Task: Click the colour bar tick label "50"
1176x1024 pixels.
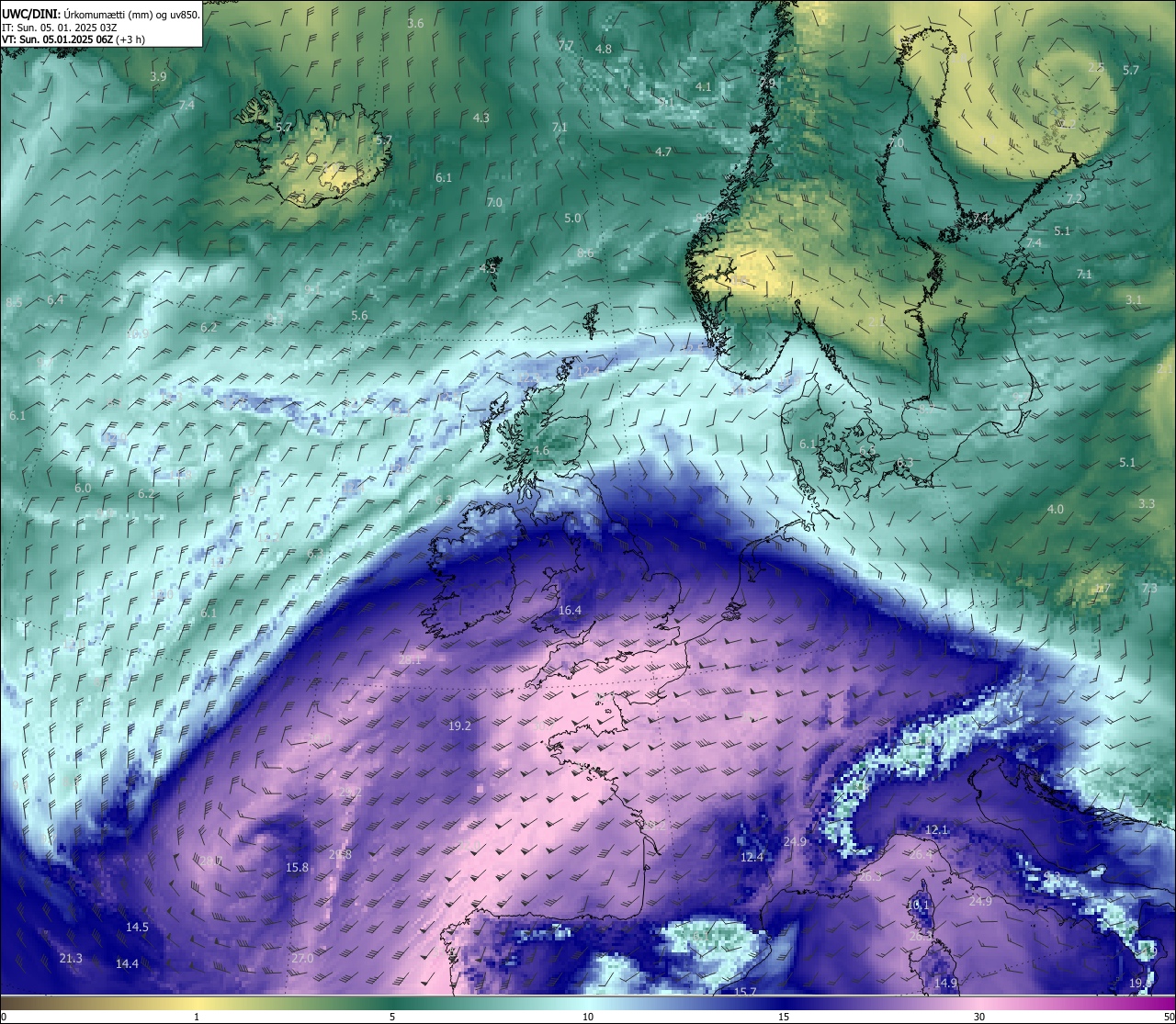Action: coord(1169,1017)
